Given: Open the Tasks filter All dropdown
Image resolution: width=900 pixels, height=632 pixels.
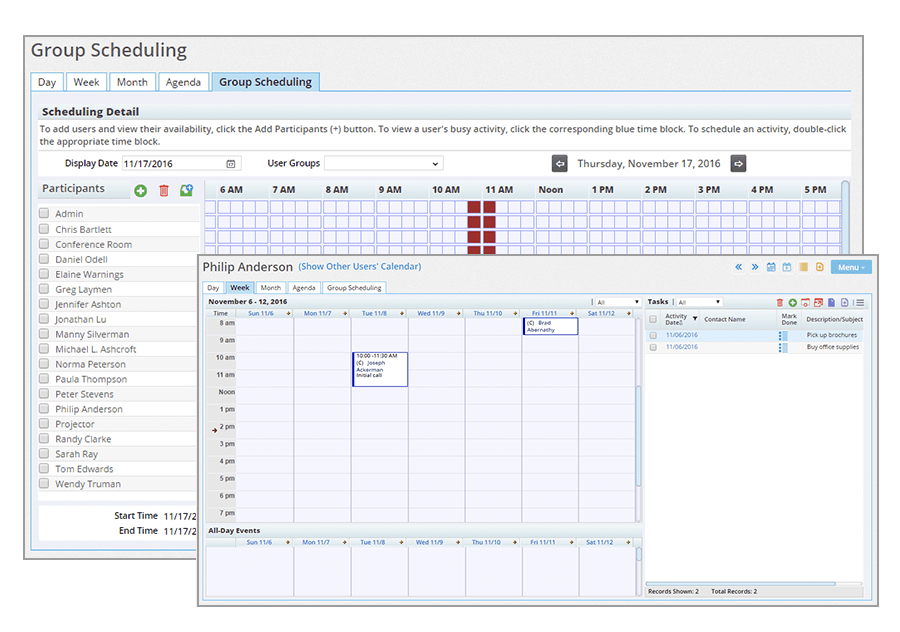Looking at the screenshot, I should click(698, 302).
